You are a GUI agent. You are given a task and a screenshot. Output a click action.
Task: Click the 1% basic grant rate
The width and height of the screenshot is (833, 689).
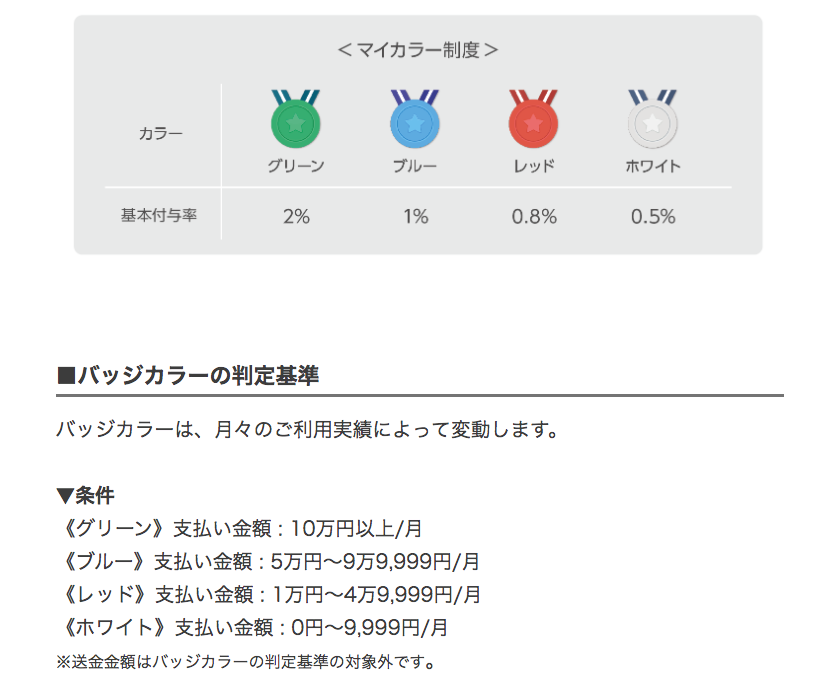click(x=415, y=216)
